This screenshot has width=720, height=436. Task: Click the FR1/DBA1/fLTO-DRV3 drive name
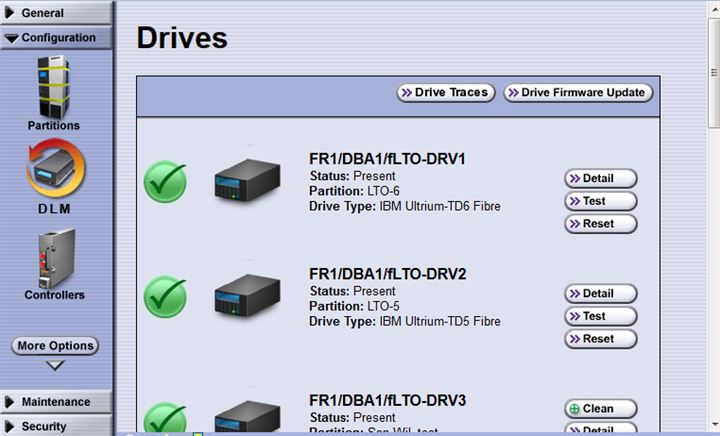(x=387, y=400)
